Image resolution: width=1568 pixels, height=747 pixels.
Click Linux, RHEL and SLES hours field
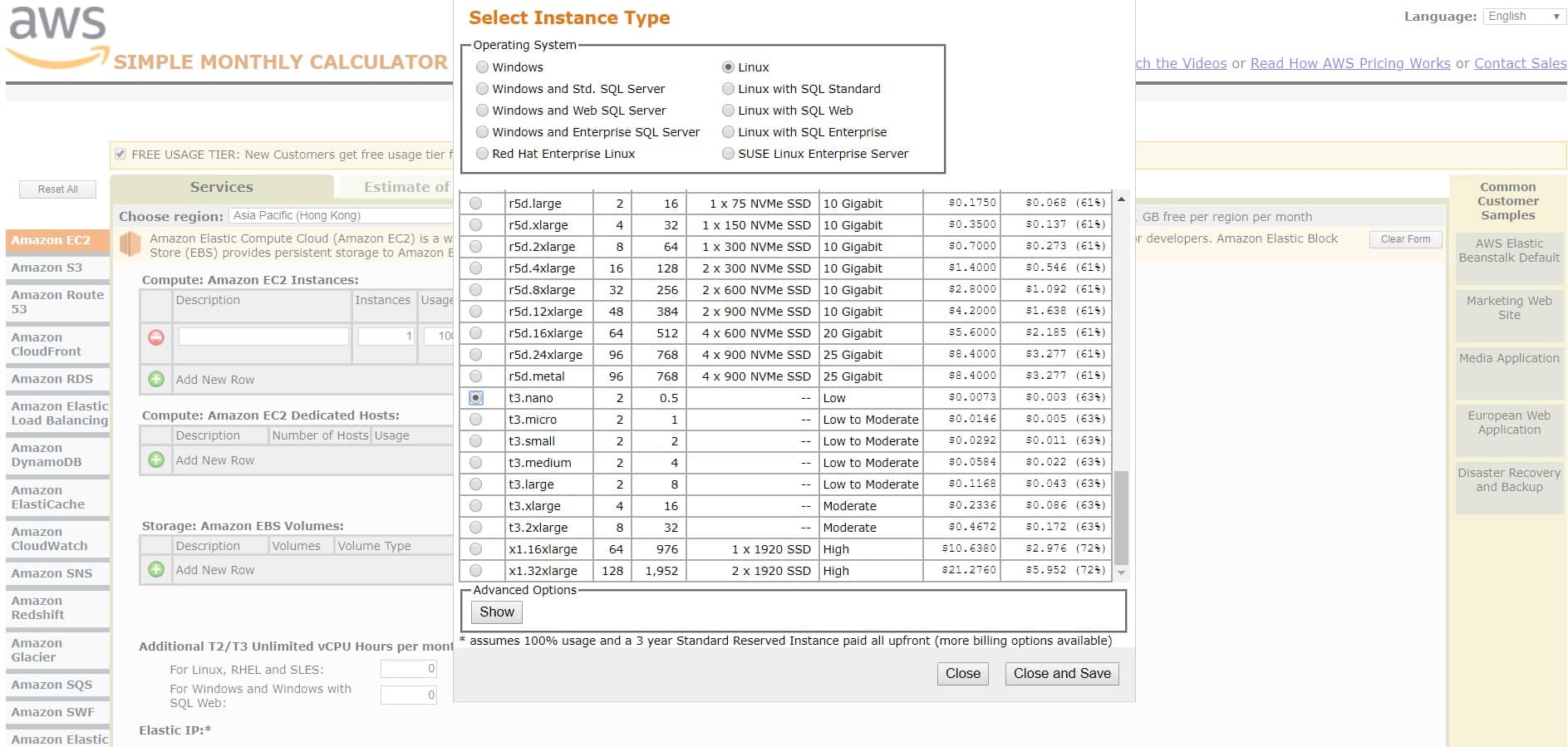[409, 669]
